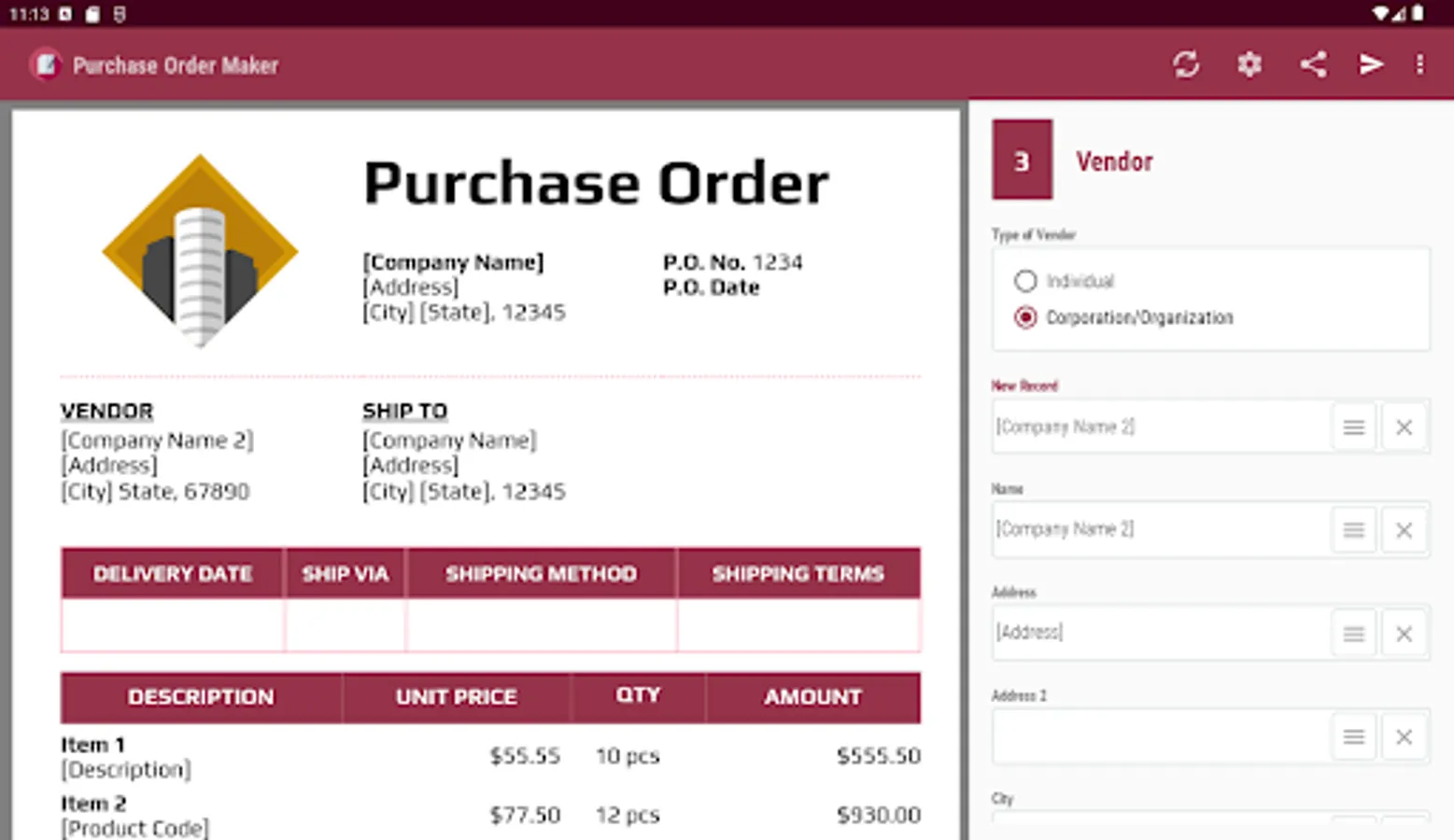Tap the Purchase Order Maker app logo
Viewport: 1454px width, 840px height.
(45, 64)
